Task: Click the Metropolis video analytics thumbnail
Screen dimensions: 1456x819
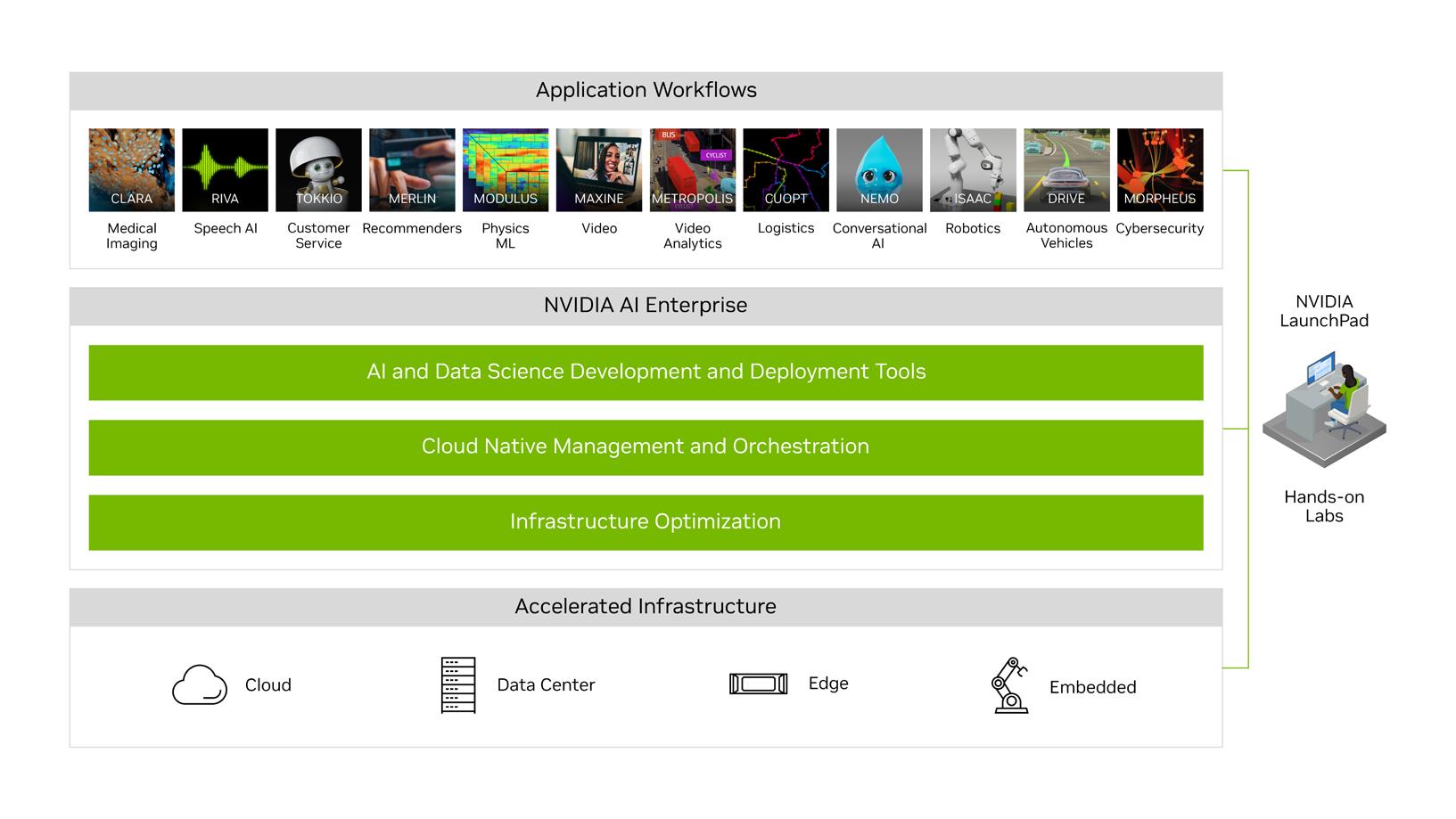Action: [x=693, y=170]
